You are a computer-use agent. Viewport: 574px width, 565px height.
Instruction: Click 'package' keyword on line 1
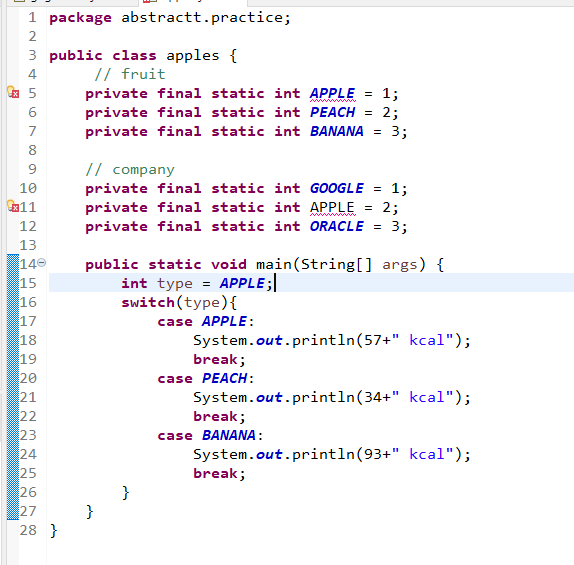(x=80, y=18)
